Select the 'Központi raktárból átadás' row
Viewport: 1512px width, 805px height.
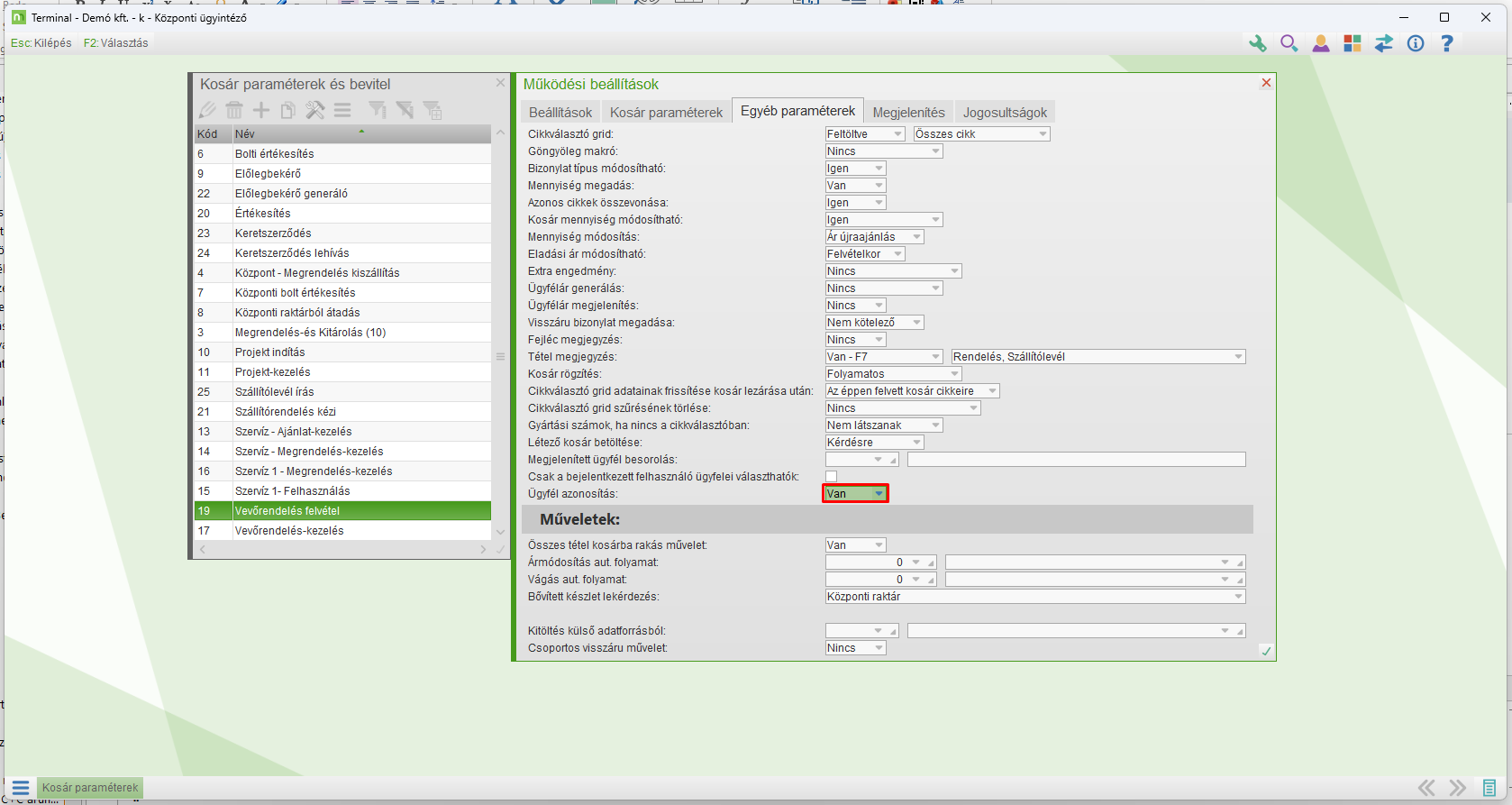[x=342, y=313]
